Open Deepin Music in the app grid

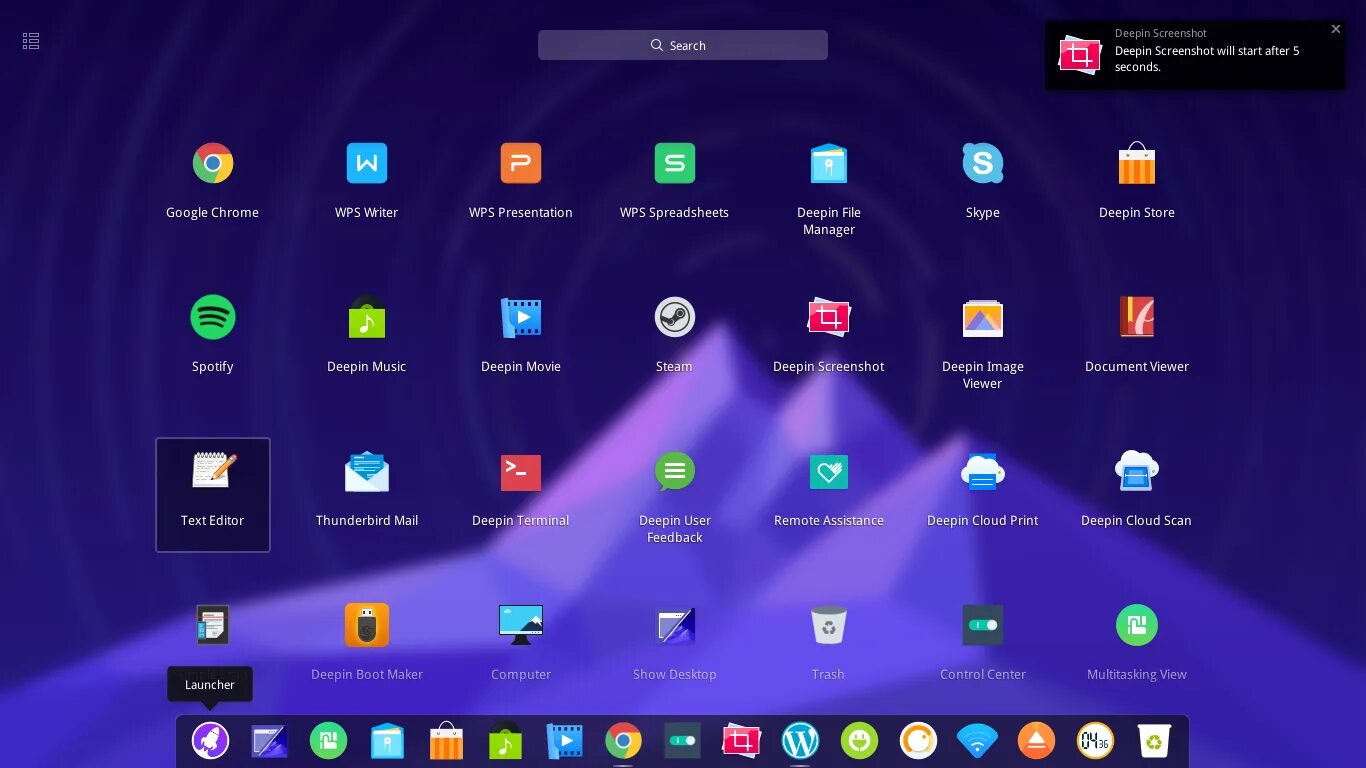coord(366,317)
